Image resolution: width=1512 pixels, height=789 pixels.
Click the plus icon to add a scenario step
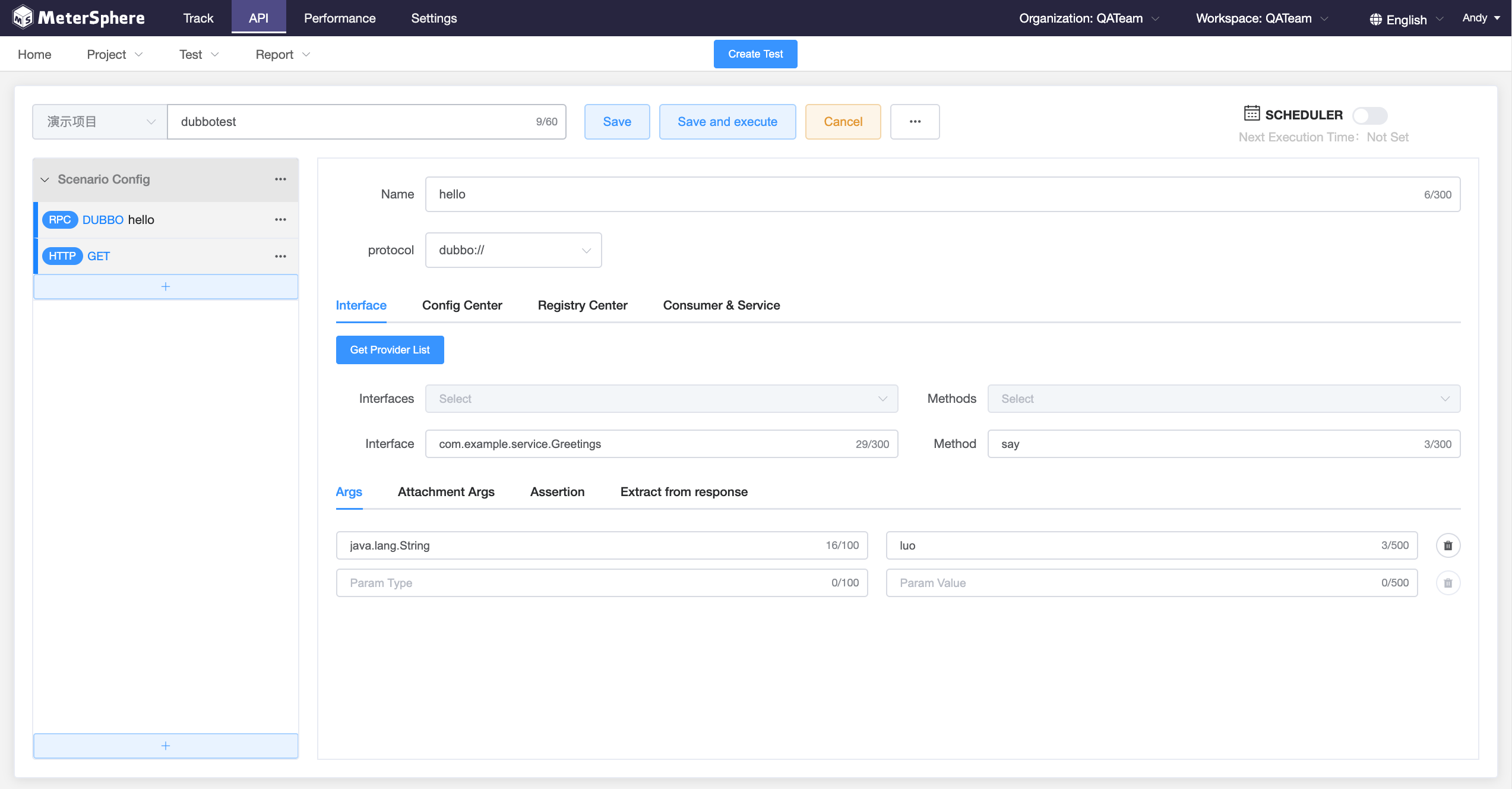point(166,286)
